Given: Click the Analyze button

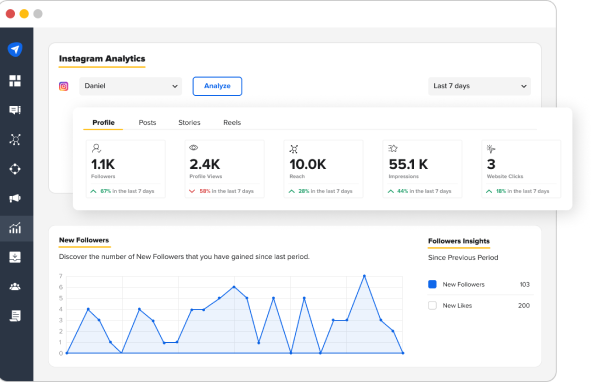Looking at the screenshot, I should coord(217,86).
